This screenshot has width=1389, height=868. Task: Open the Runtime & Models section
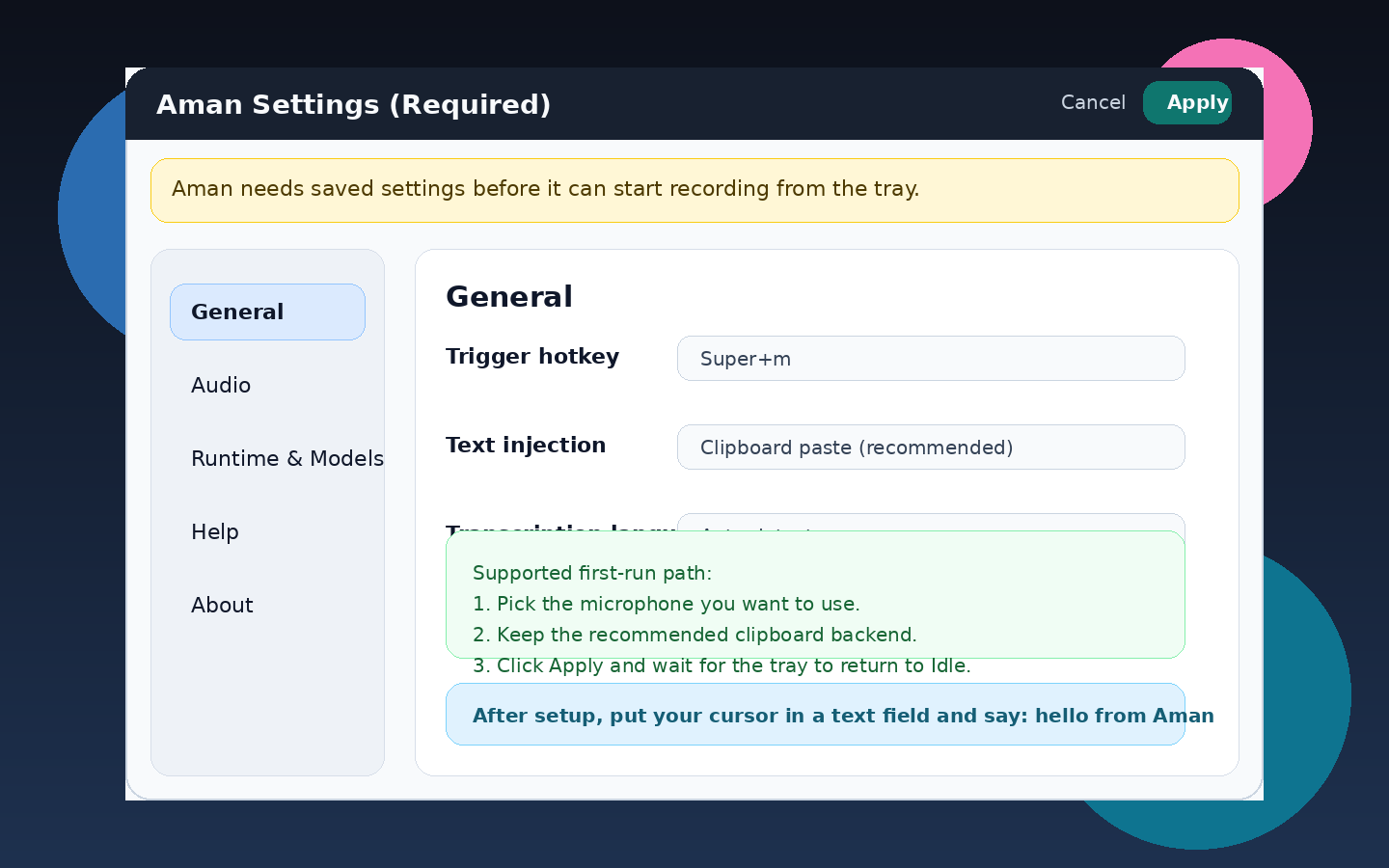[x=287, y=458]
